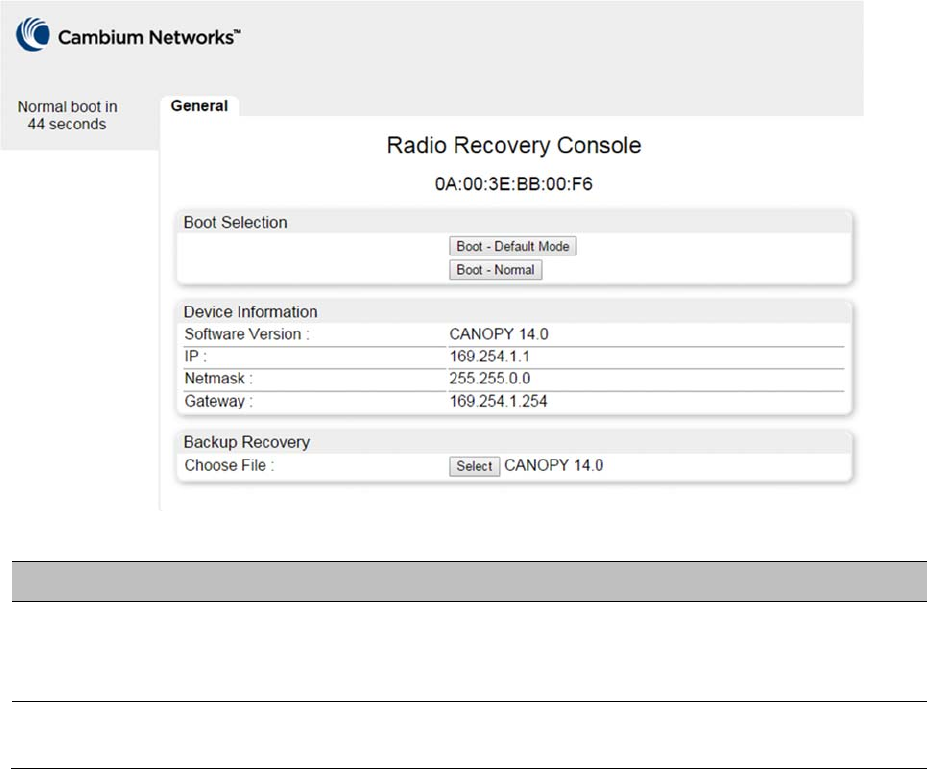The height and width of the screenshot is (769, 927).
Task: Open the General tab
Action: (199, 106)
